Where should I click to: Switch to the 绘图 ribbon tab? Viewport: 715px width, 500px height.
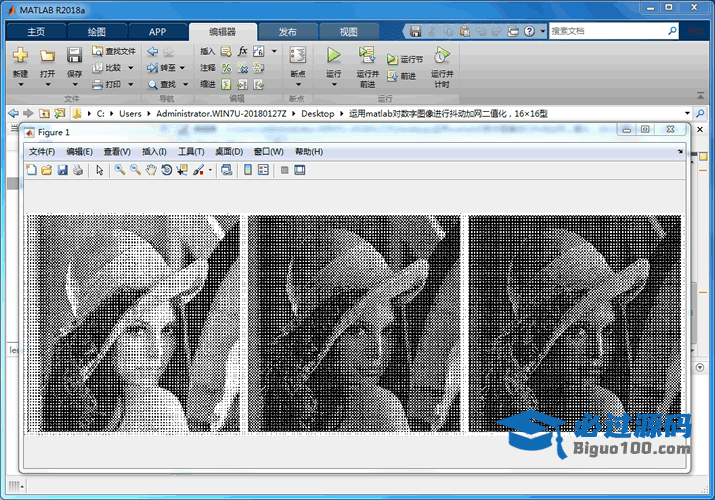pos(96,32)
